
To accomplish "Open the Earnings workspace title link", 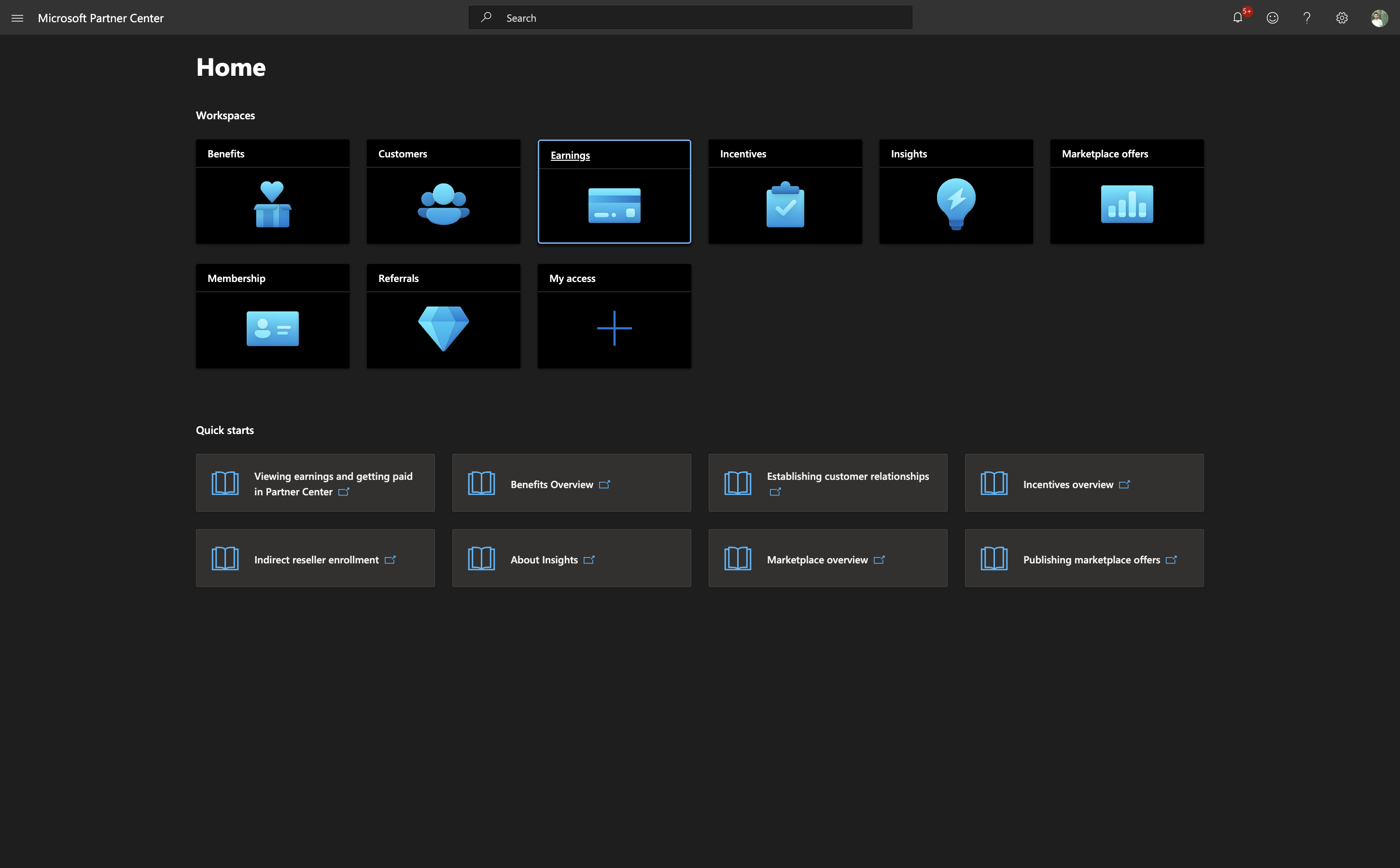I will coord(570,155).
